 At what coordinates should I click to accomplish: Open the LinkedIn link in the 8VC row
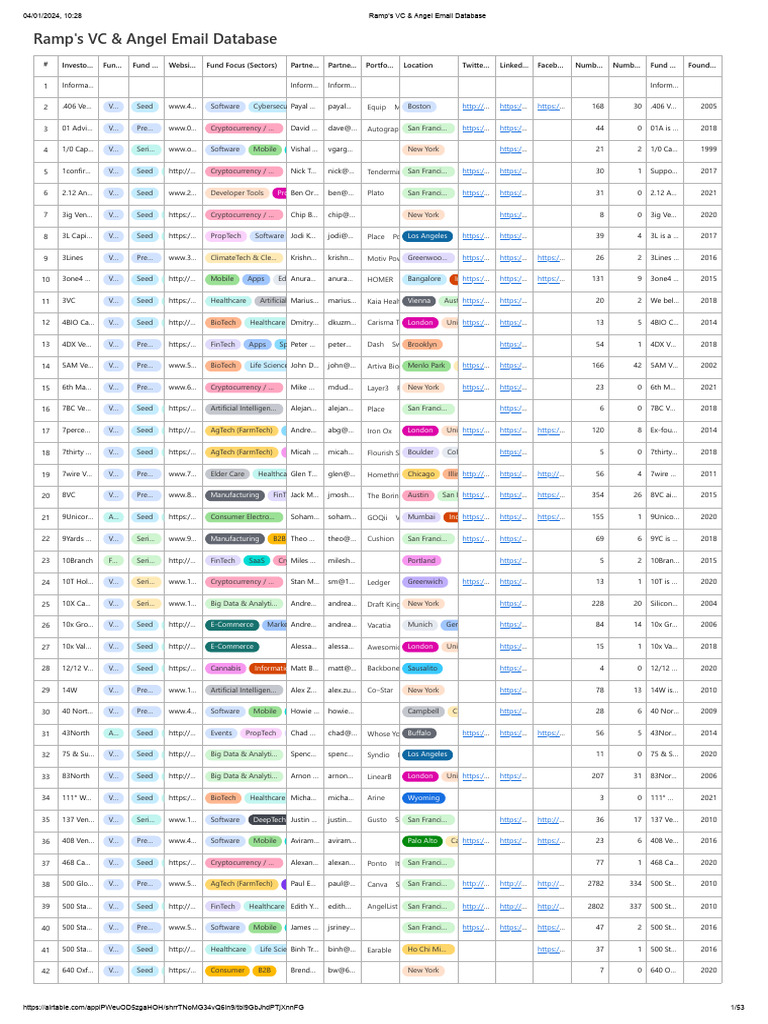[x=513, y=495]
